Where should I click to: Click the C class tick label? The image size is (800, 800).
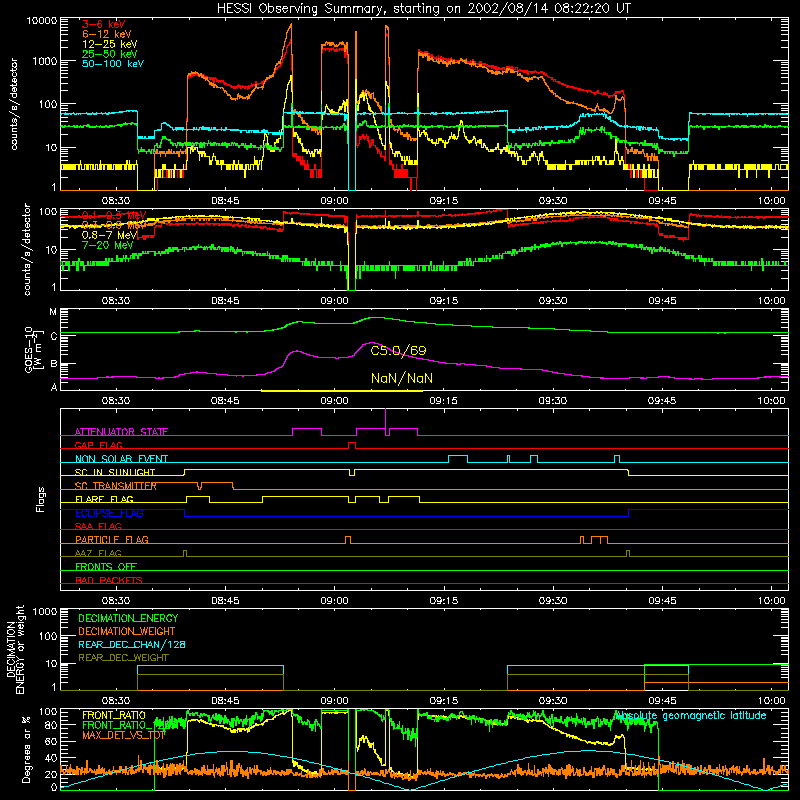[54, 336]
